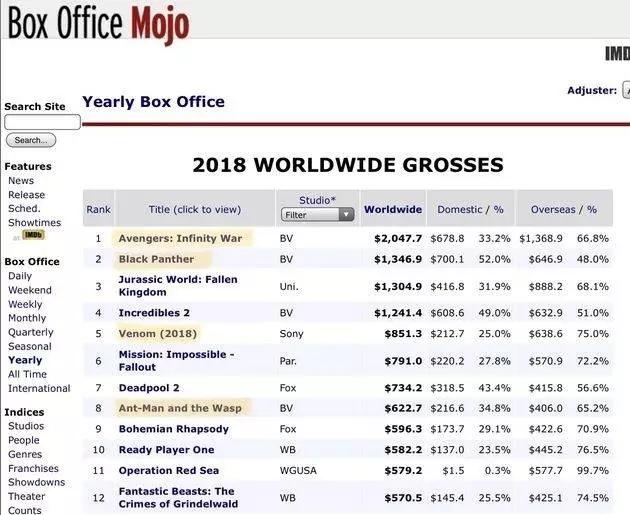Image resolution: width=630 pixels, height=515 pixels.
Task: Click the Search site input field
Action: click(42, 122)
